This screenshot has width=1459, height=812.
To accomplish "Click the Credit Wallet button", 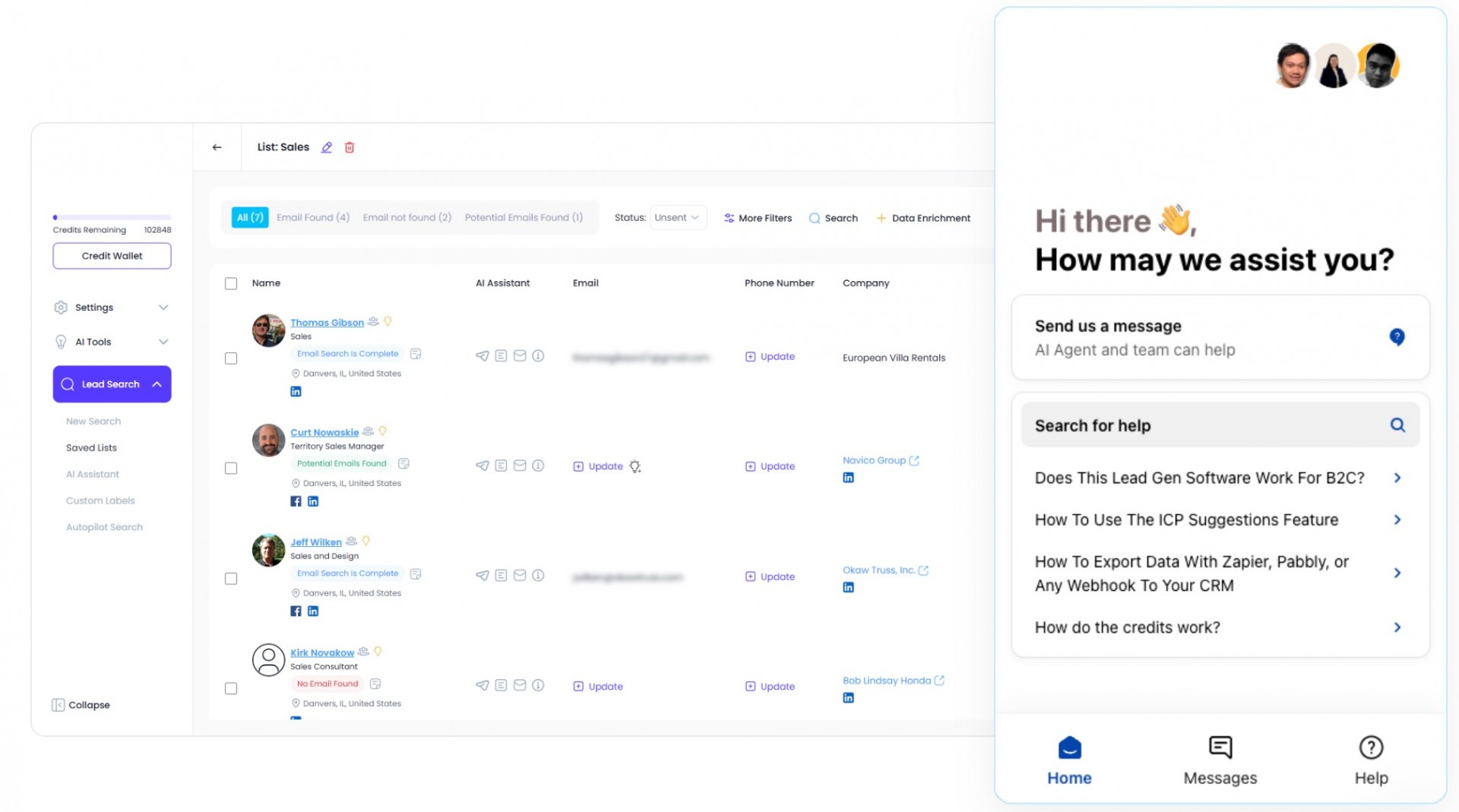I will point(112,256).
